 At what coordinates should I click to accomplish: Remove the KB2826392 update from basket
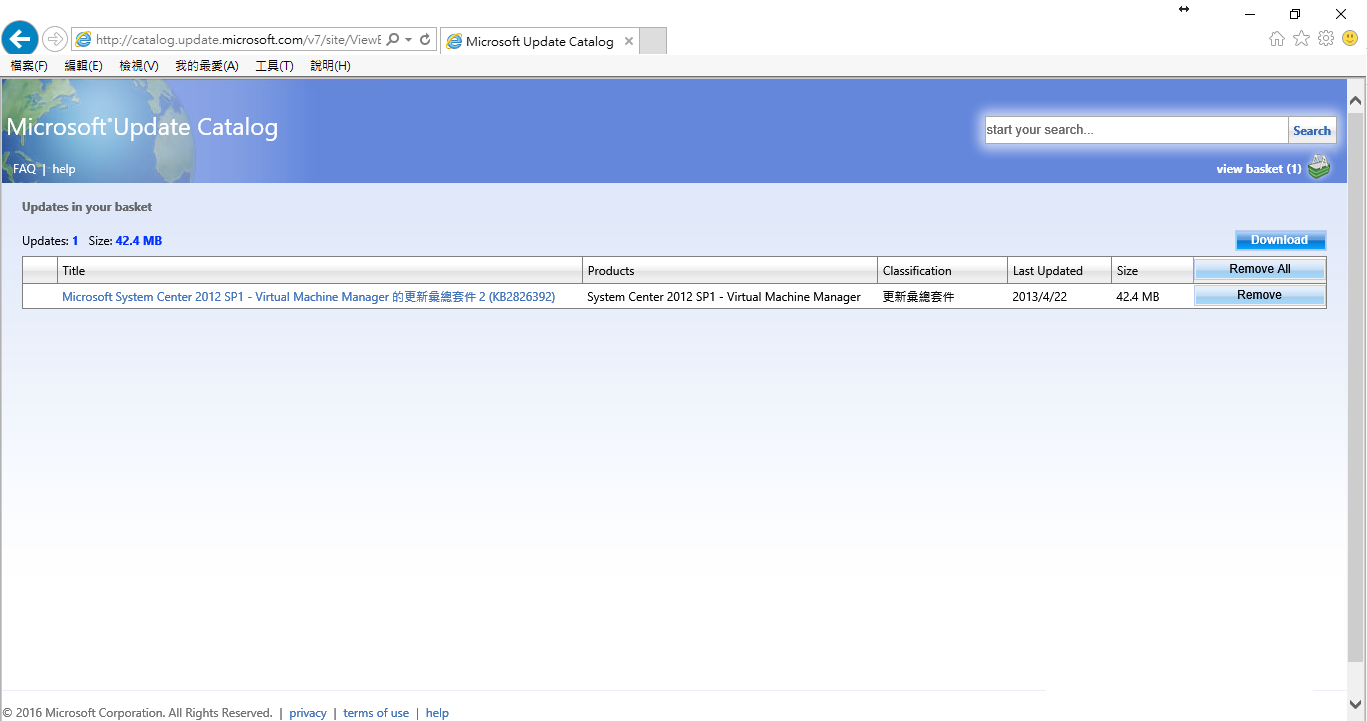click(1260, 295)
